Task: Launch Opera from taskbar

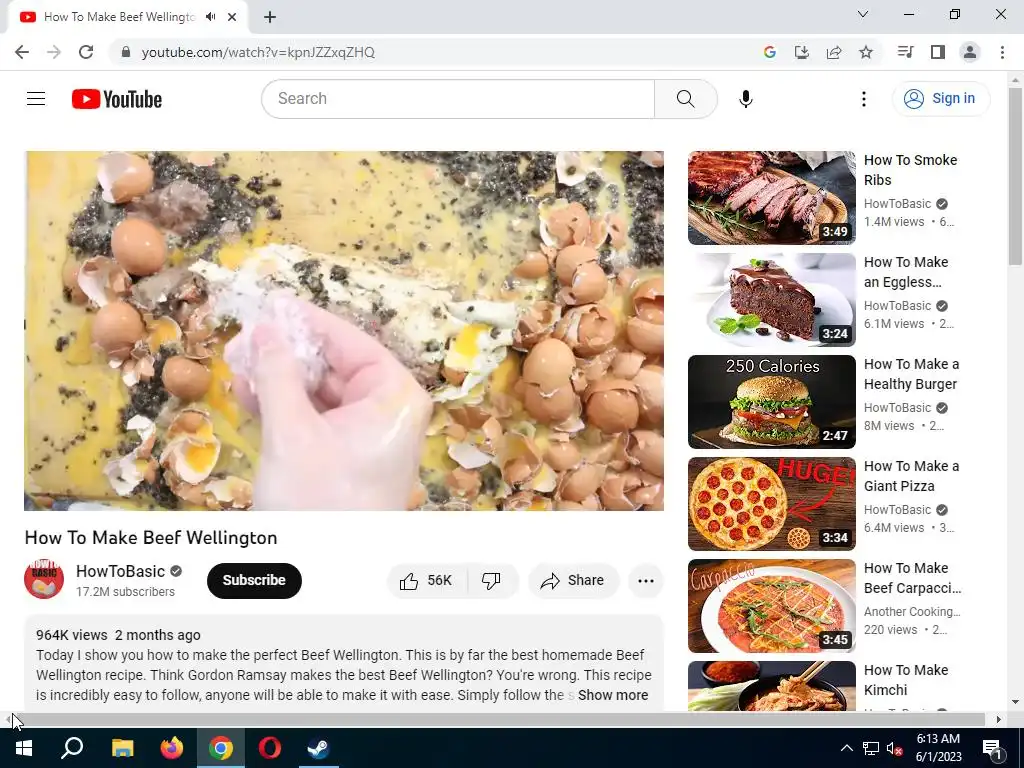Action: 270,748
